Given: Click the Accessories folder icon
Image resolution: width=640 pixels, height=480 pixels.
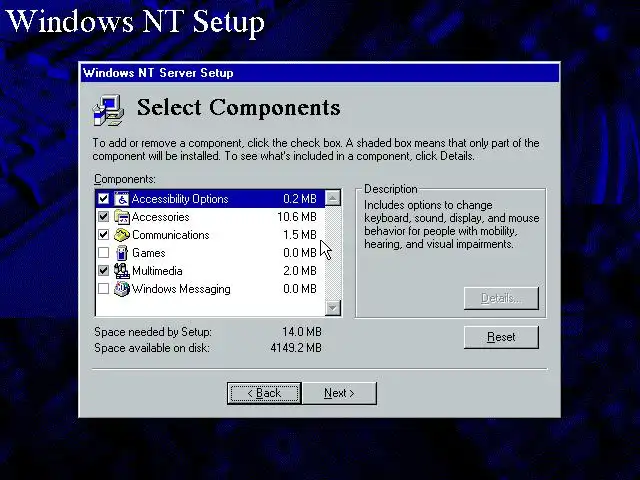Looking at the screenshot, I should click(x=121, y=217).
